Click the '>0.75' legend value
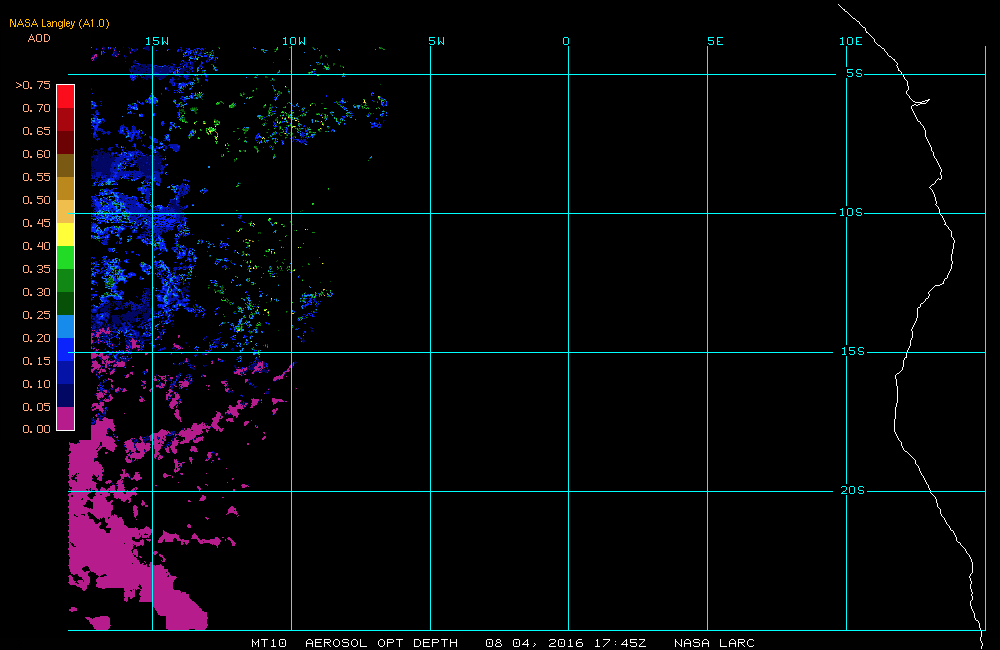The width and height of the screenshot is (1000, 650). pyautogui.click(x=33, y=85)
